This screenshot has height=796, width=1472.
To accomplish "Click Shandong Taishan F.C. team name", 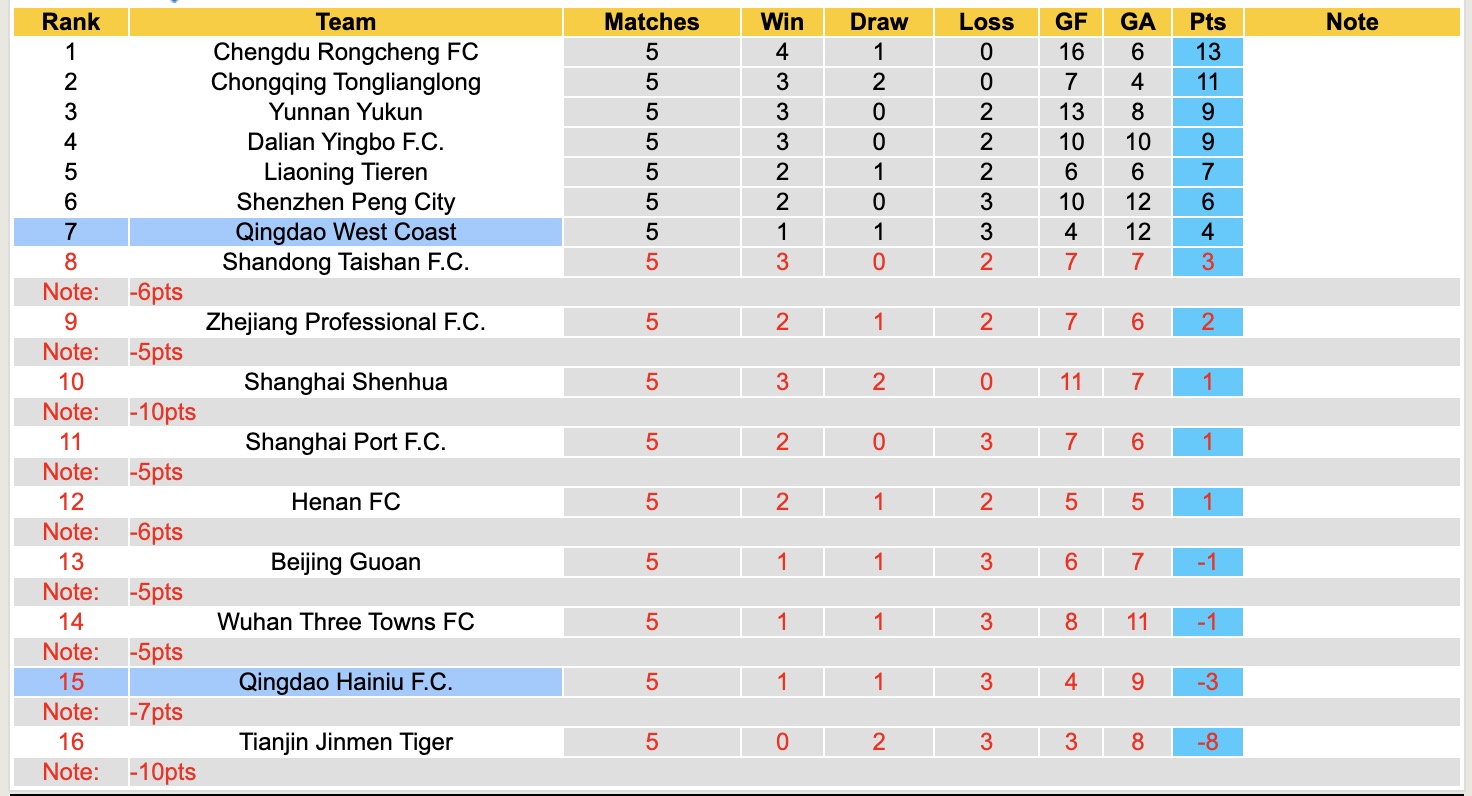I will pos(346,262).
